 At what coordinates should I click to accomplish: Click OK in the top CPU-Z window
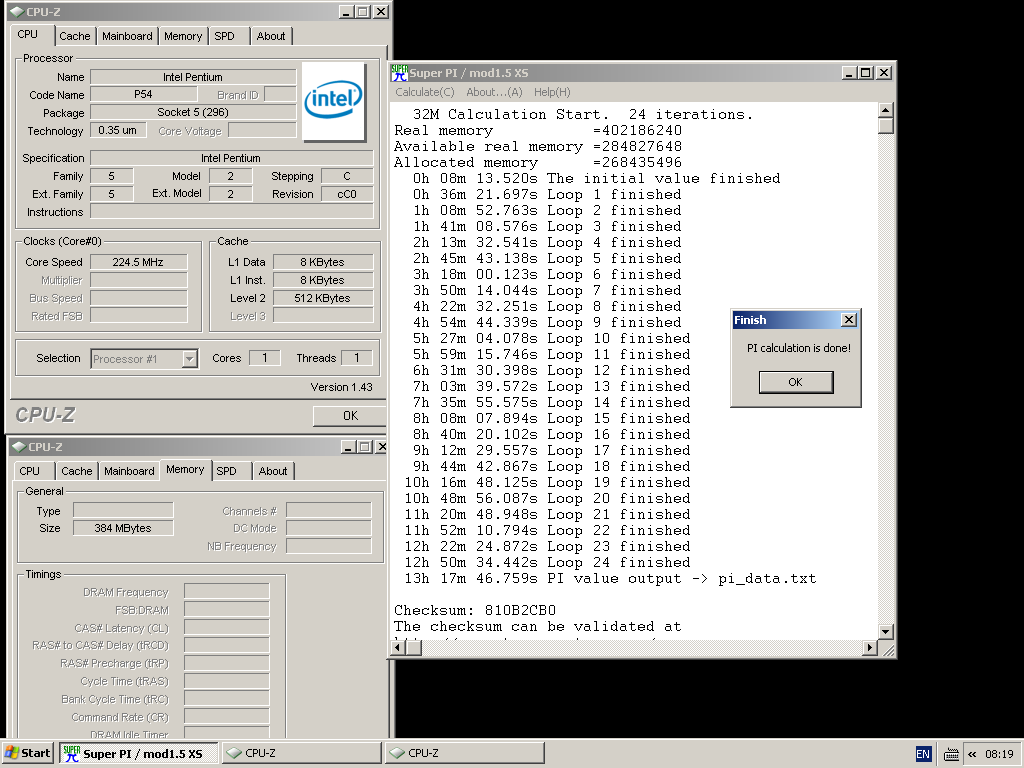pyautogui.click(x=350, y=416)
